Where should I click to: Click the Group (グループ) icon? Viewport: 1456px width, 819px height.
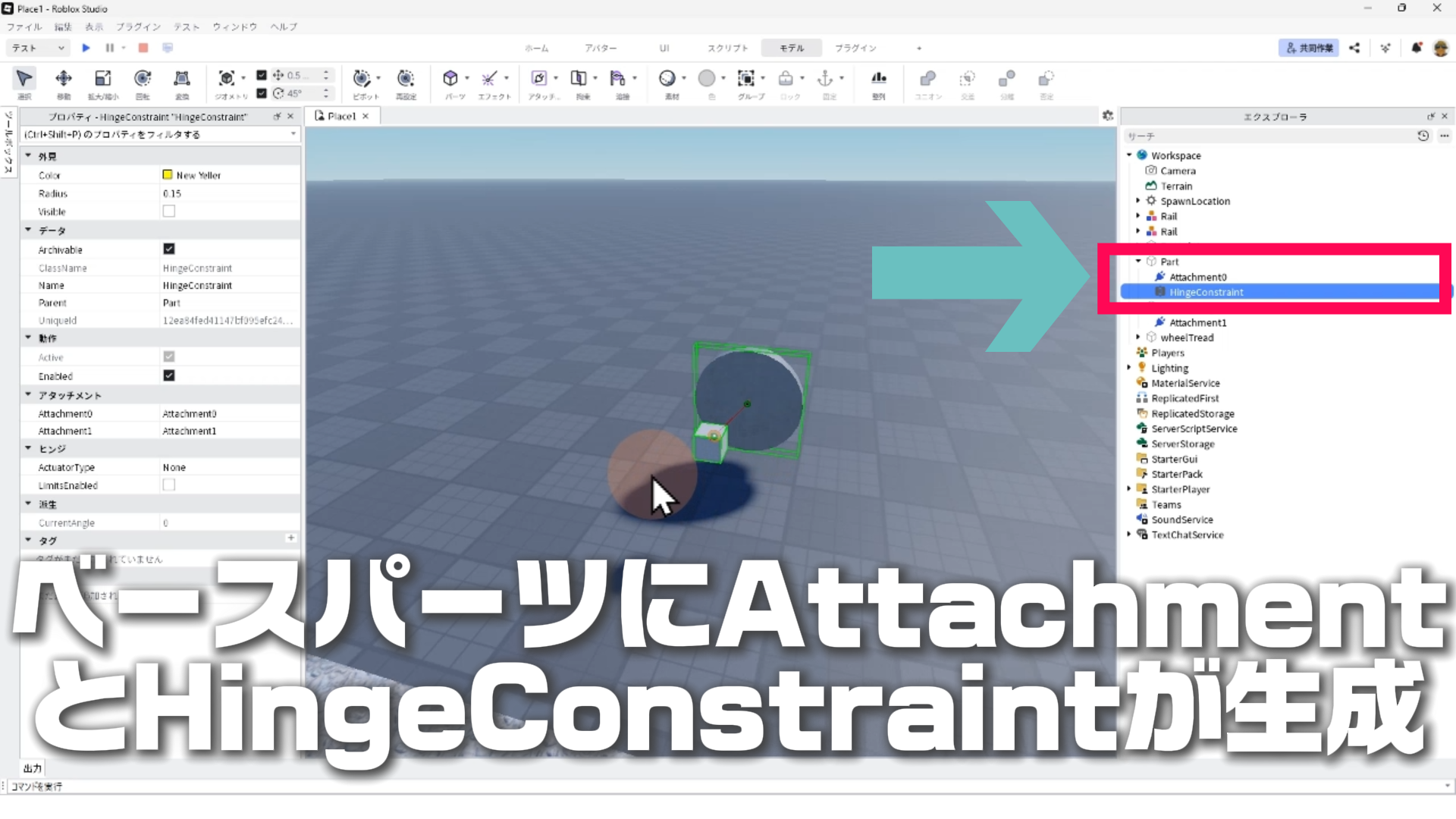746,79
